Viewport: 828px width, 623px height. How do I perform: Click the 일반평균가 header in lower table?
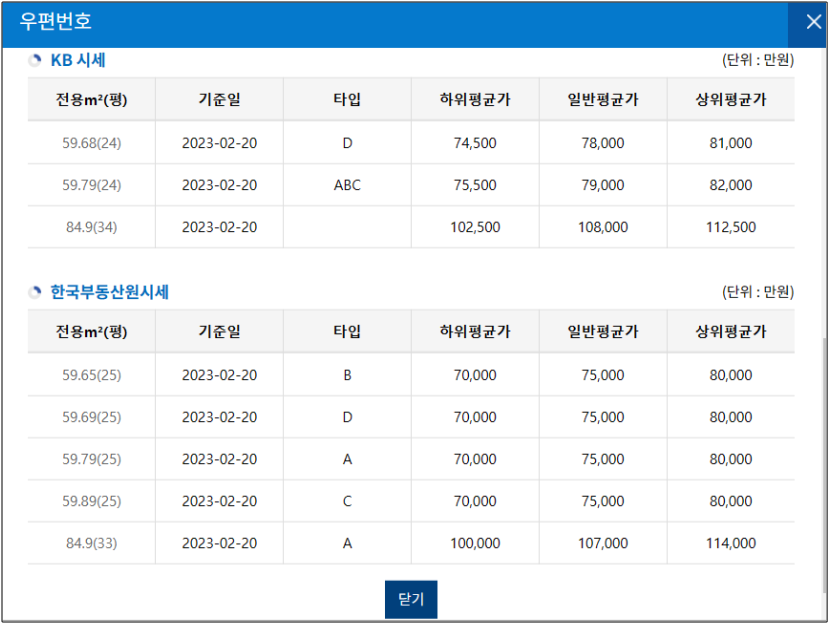pyautogui.click(x=603, y=332)
